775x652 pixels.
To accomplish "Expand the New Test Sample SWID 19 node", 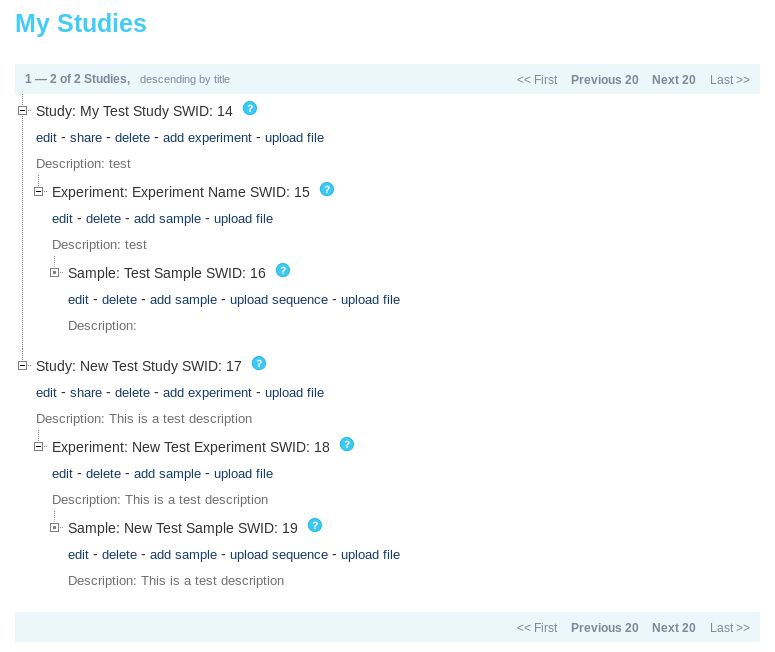I will 54,528.
